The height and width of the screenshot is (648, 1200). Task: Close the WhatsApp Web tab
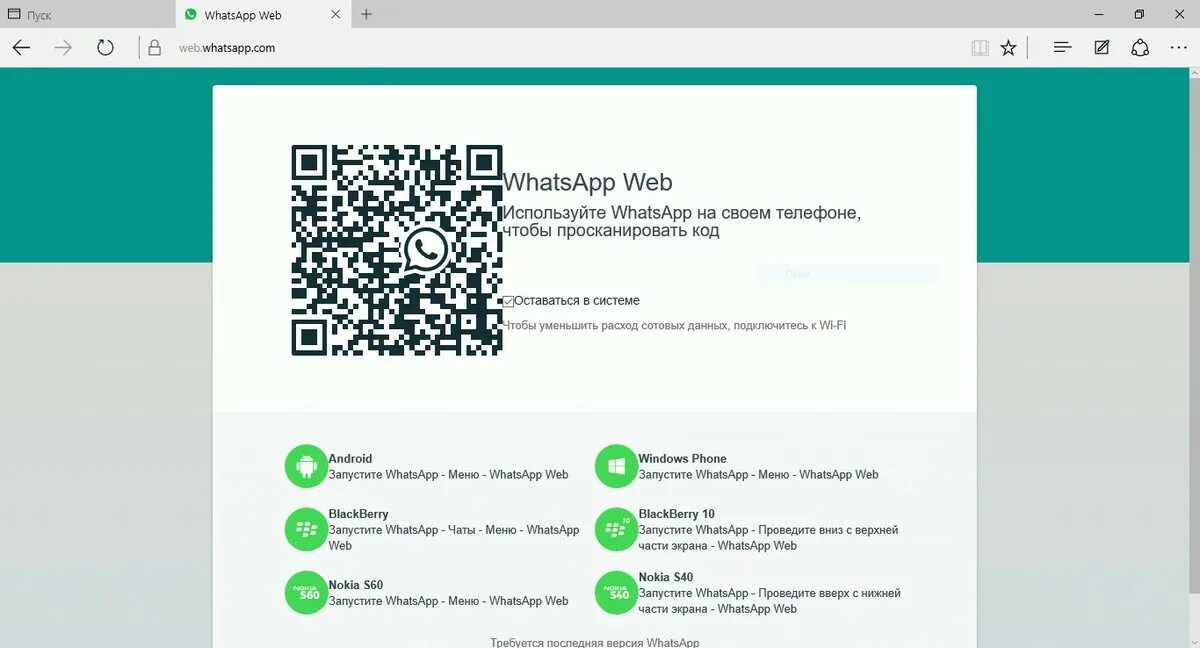click(x=336, y=14)
